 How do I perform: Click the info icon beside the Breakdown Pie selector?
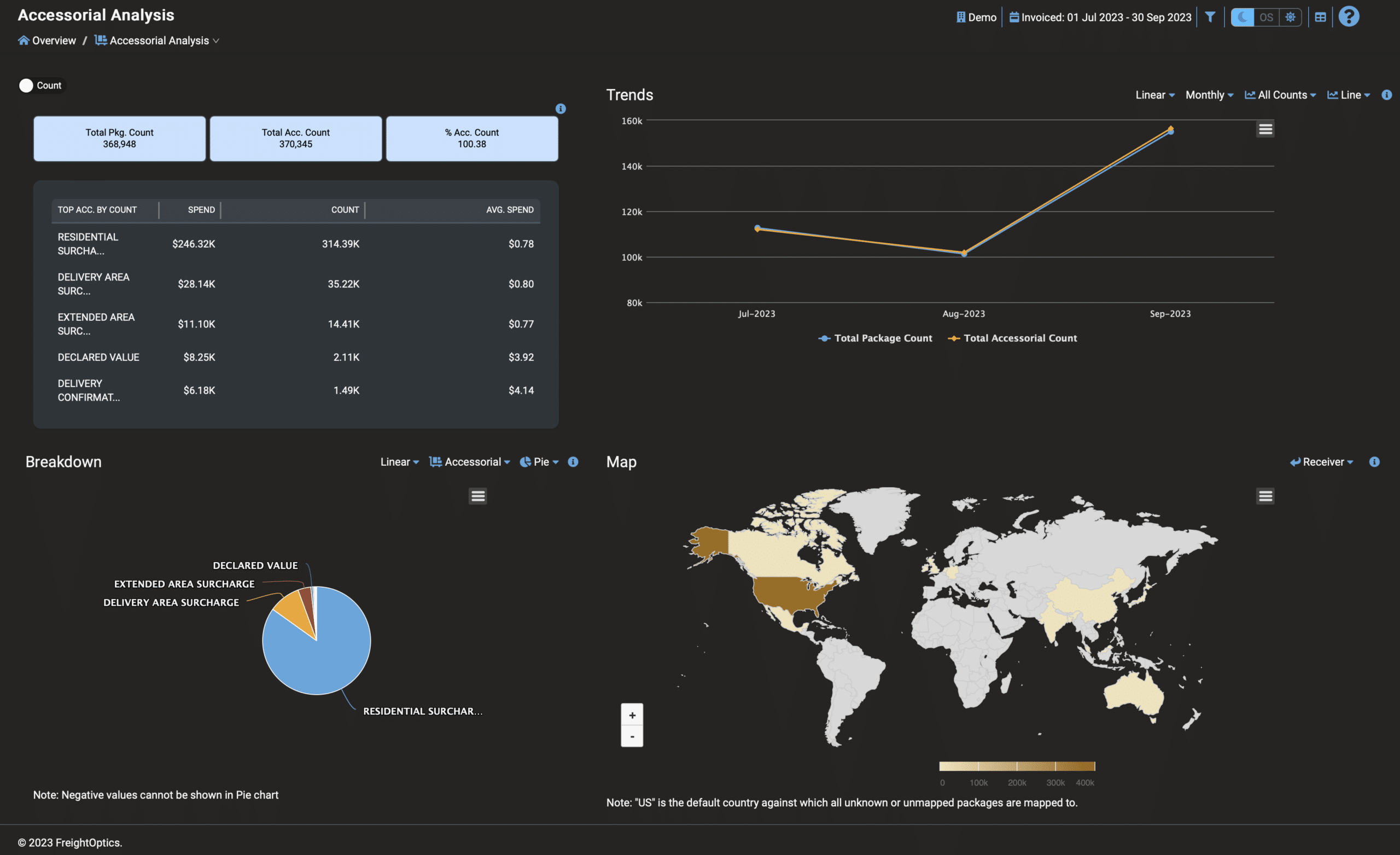point(573,462)
